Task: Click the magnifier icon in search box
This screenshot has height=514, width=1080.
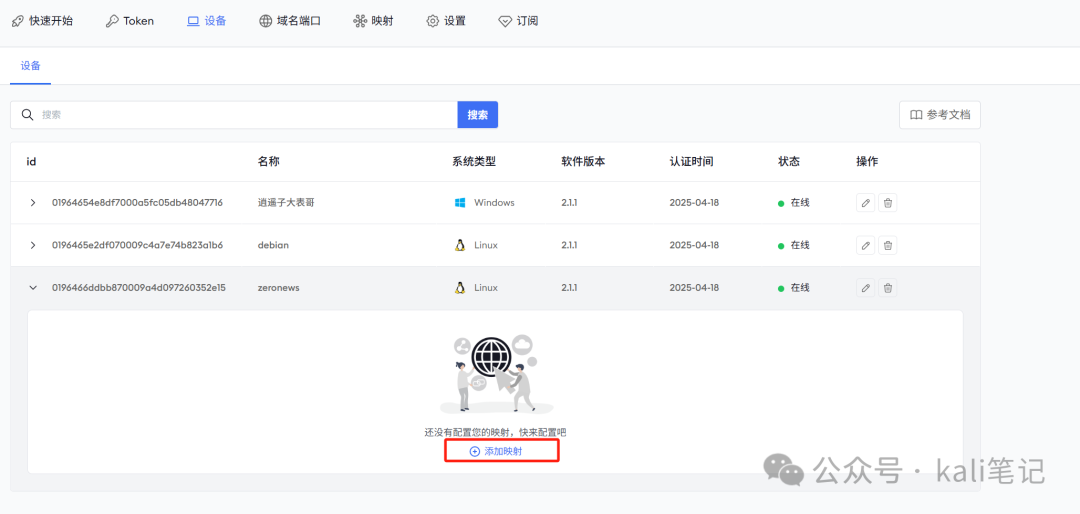Action: [28, 115]
